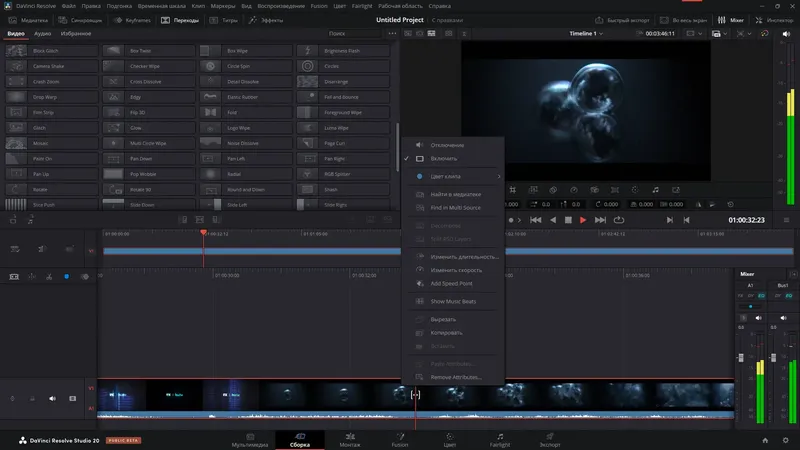
Task: Toggle loop playback icon
Action: (619, 219)
